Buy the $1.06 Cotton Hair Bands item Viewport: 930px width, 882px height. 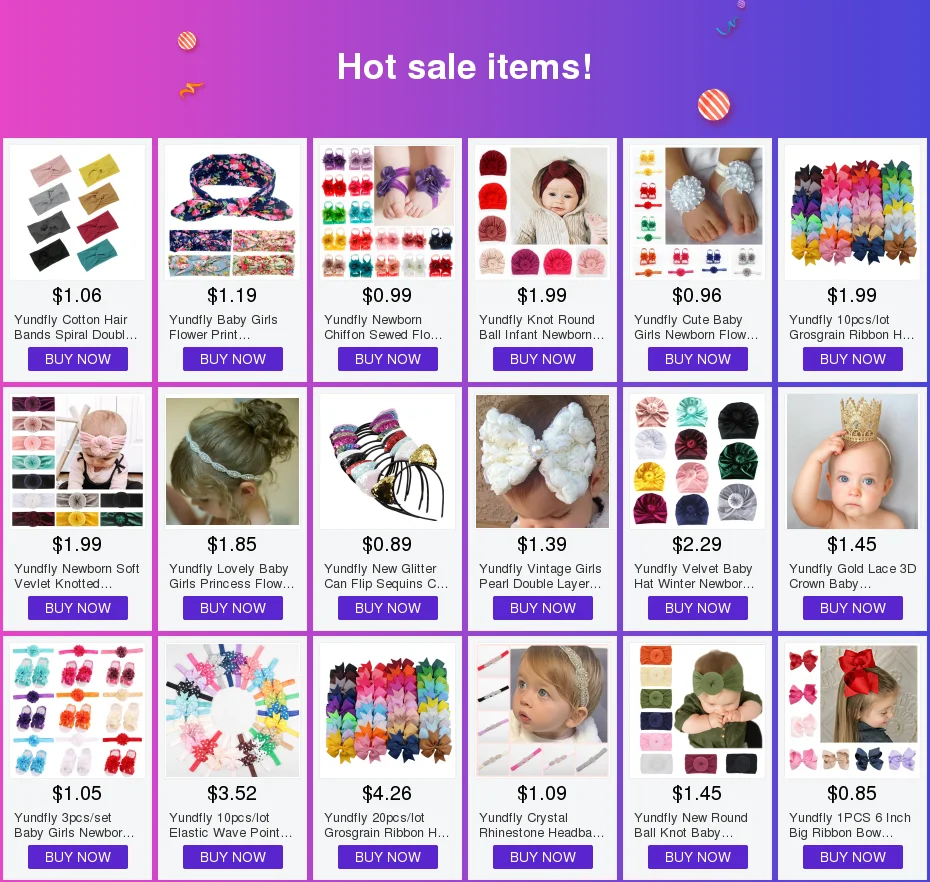(x=78, y=359)
